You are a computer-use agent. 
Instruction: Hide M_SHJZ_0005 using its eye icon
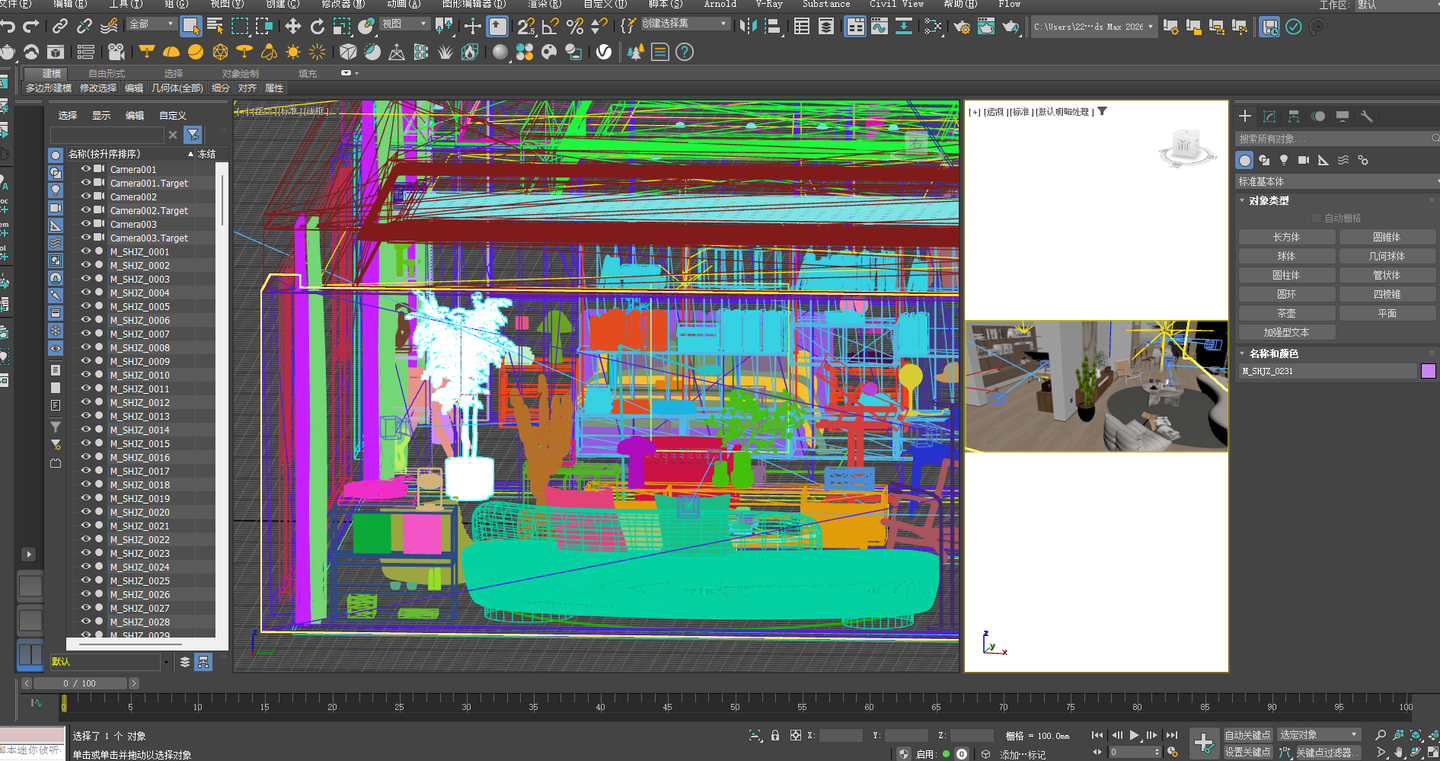click(86, 307)
